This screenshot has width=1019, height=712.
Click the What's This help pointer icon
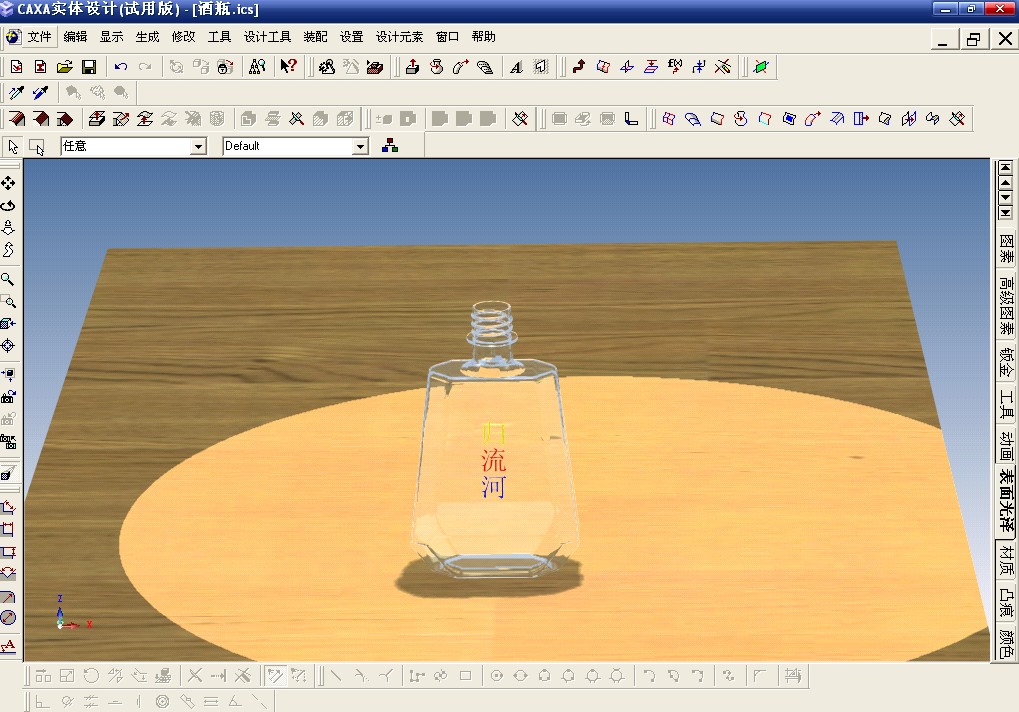[x=288, y=66]
